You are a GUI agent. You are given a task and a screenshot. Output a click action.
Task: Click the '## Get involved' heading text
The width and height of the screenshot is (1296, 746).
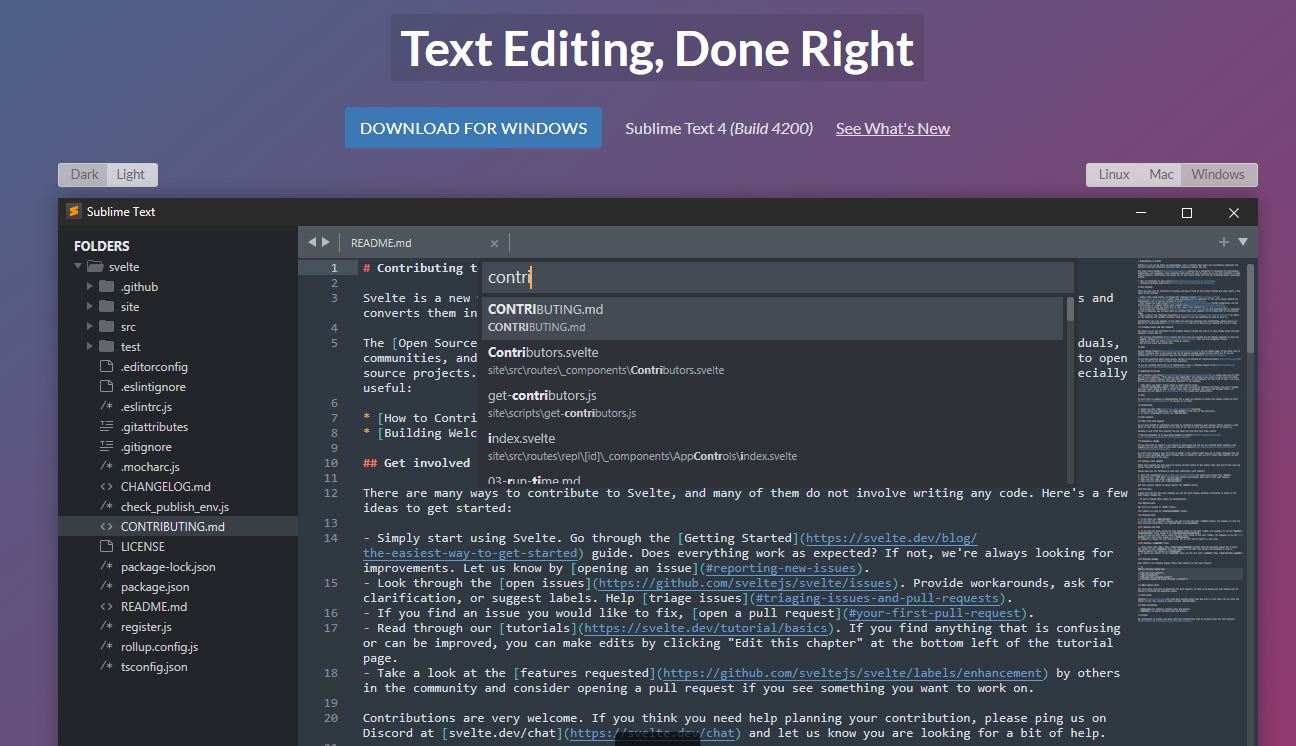(x=416, y=463)
